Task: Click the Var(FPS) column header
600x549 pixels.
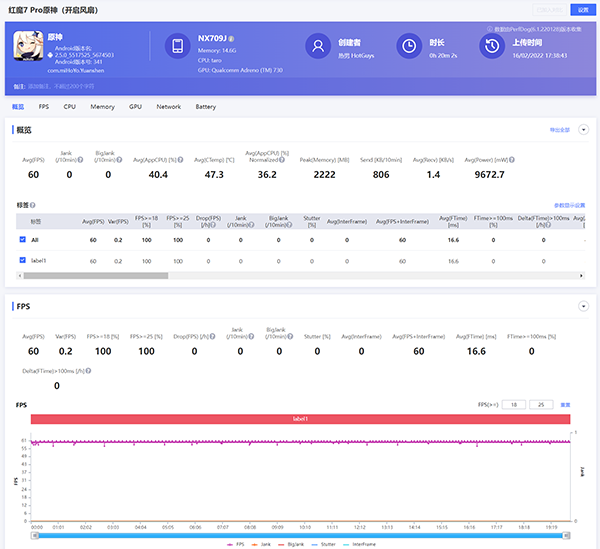Action: tap(118, 222)
